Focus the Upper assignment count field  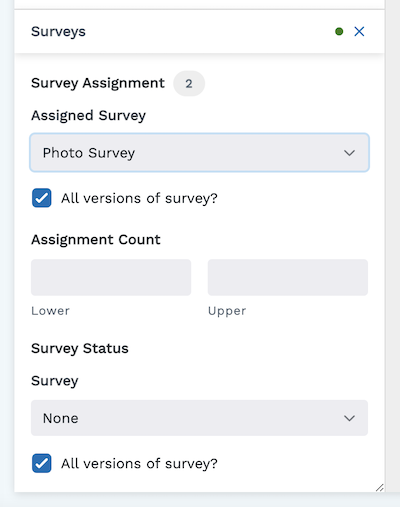(288, 277)
